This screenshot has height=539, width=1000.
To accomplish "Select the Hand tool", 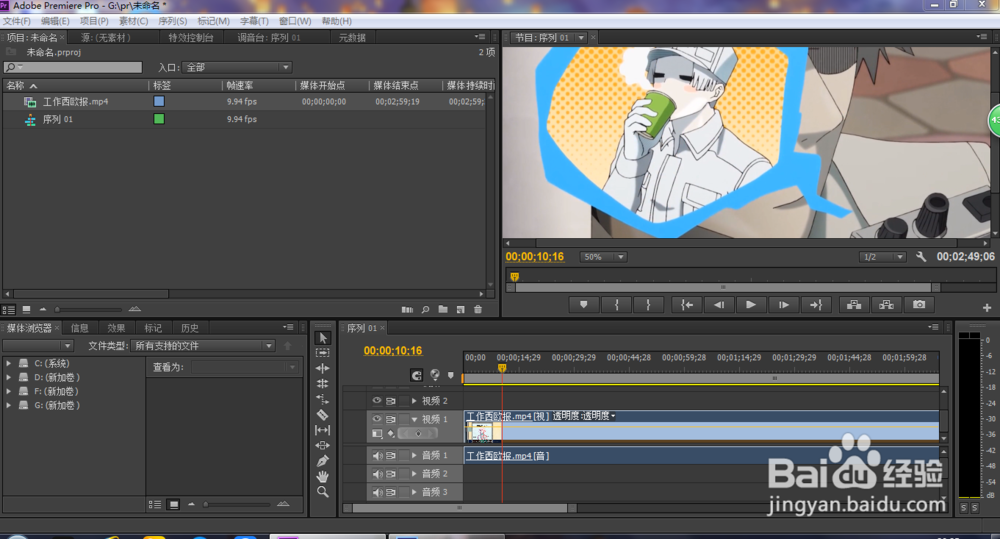I will 323,476.
